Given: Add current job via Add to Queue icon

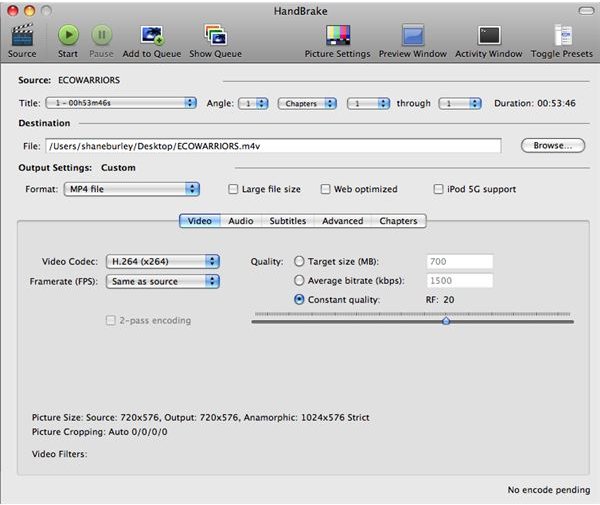Looking at the screenshot, I should point(152,35).
